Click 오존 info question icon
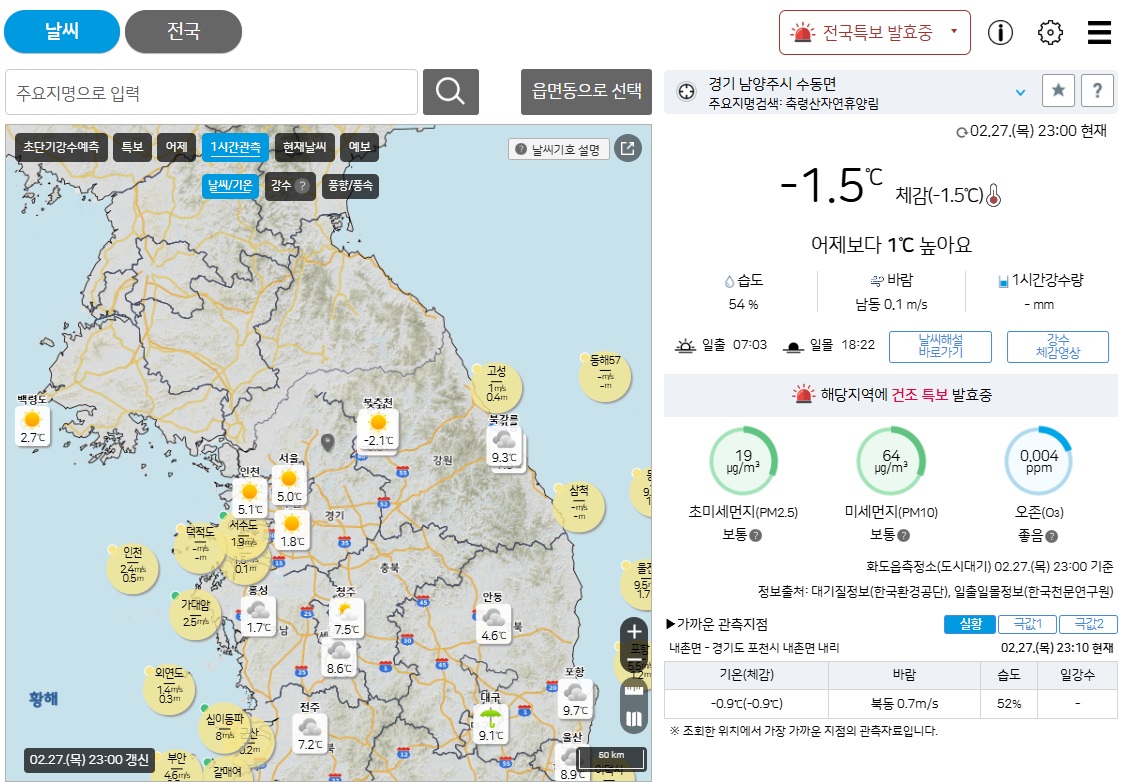The height and width of the screenshot is (782, 1125). (1052, 536)
